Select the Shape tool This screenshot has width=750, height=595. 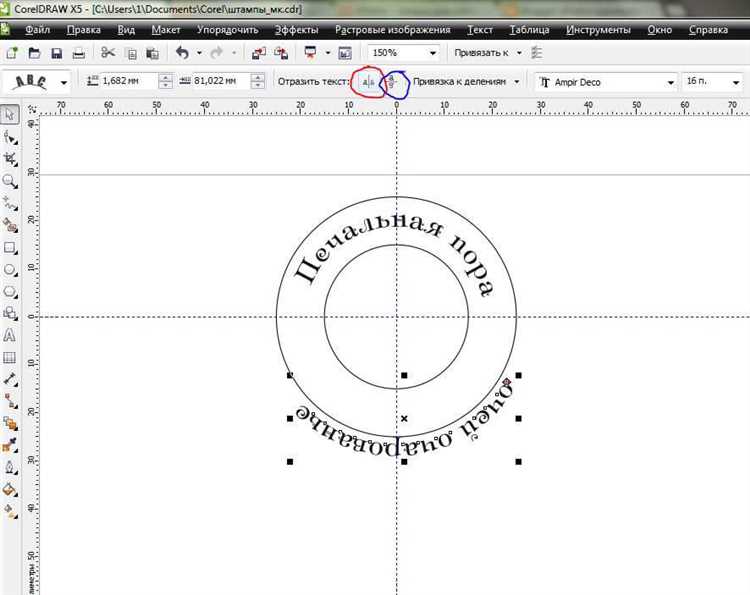click(x=10, y=137)
